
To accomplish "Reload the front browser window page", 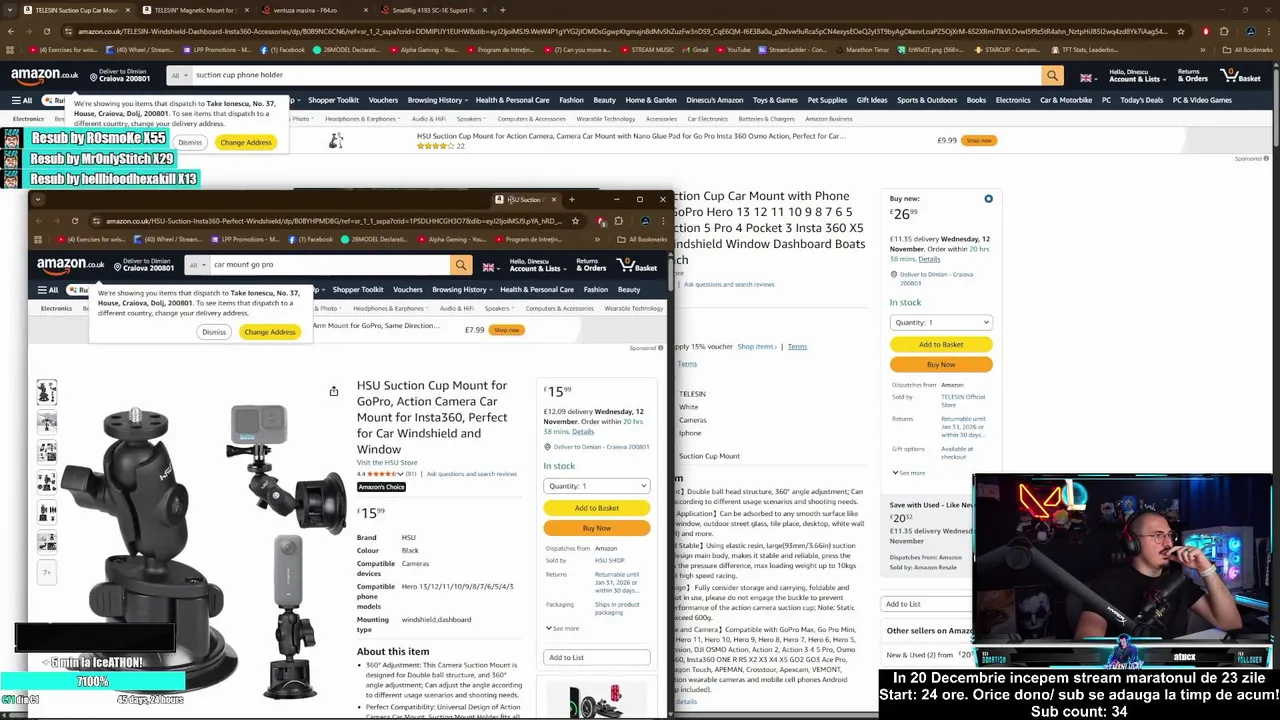I will (75, 221).
